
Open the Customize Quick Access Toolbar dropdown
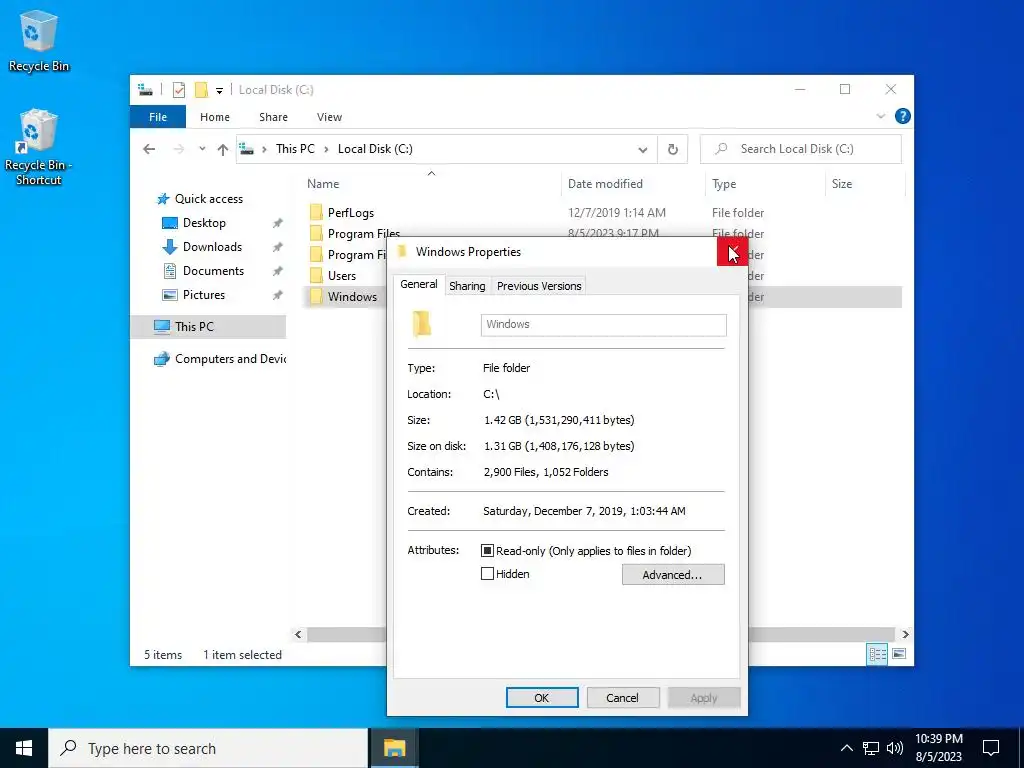tap(219, 91)
